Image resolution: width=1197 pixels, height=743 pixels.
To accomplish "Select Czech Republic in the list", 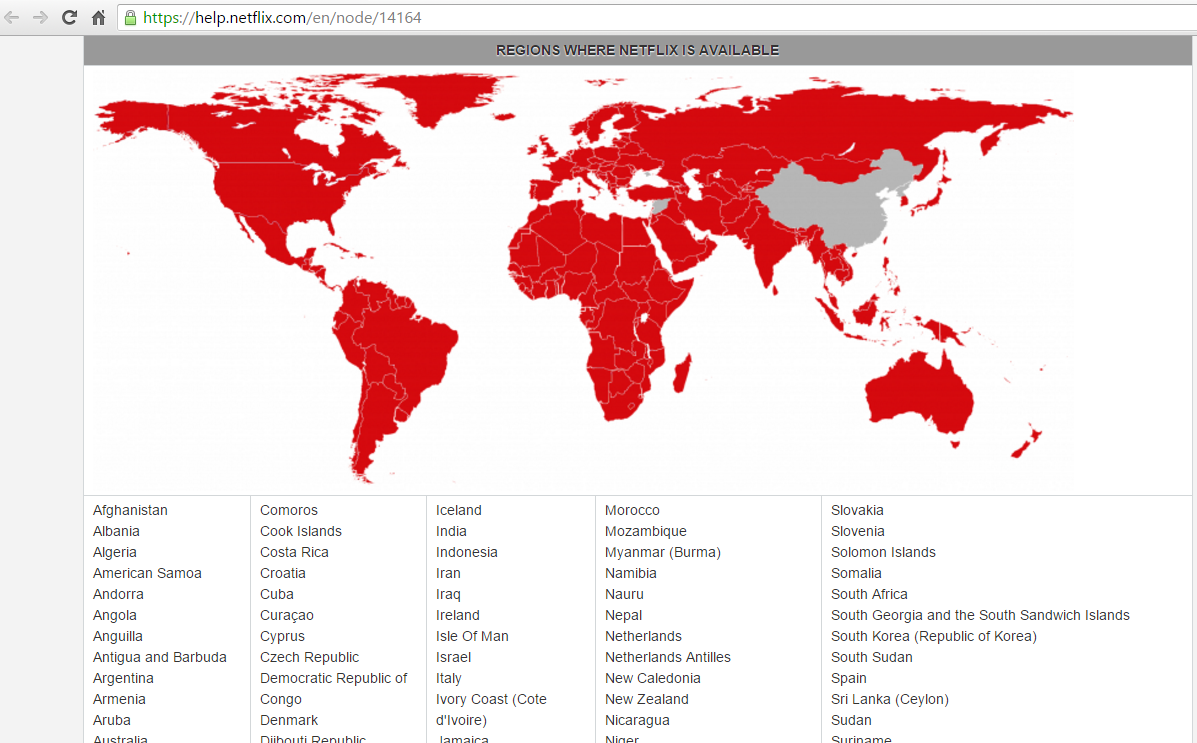I will [309, 657].
